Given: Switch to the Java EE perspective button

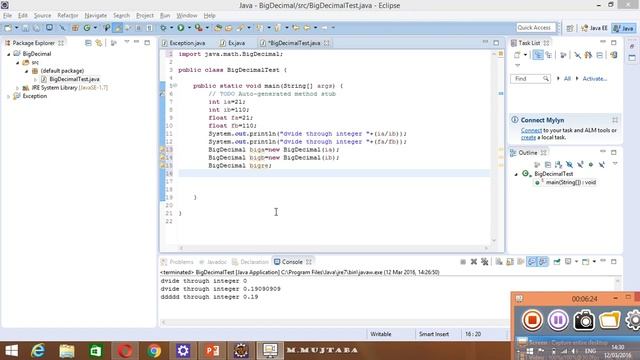Looking at the screenshot, I should [x=594, y=28].
